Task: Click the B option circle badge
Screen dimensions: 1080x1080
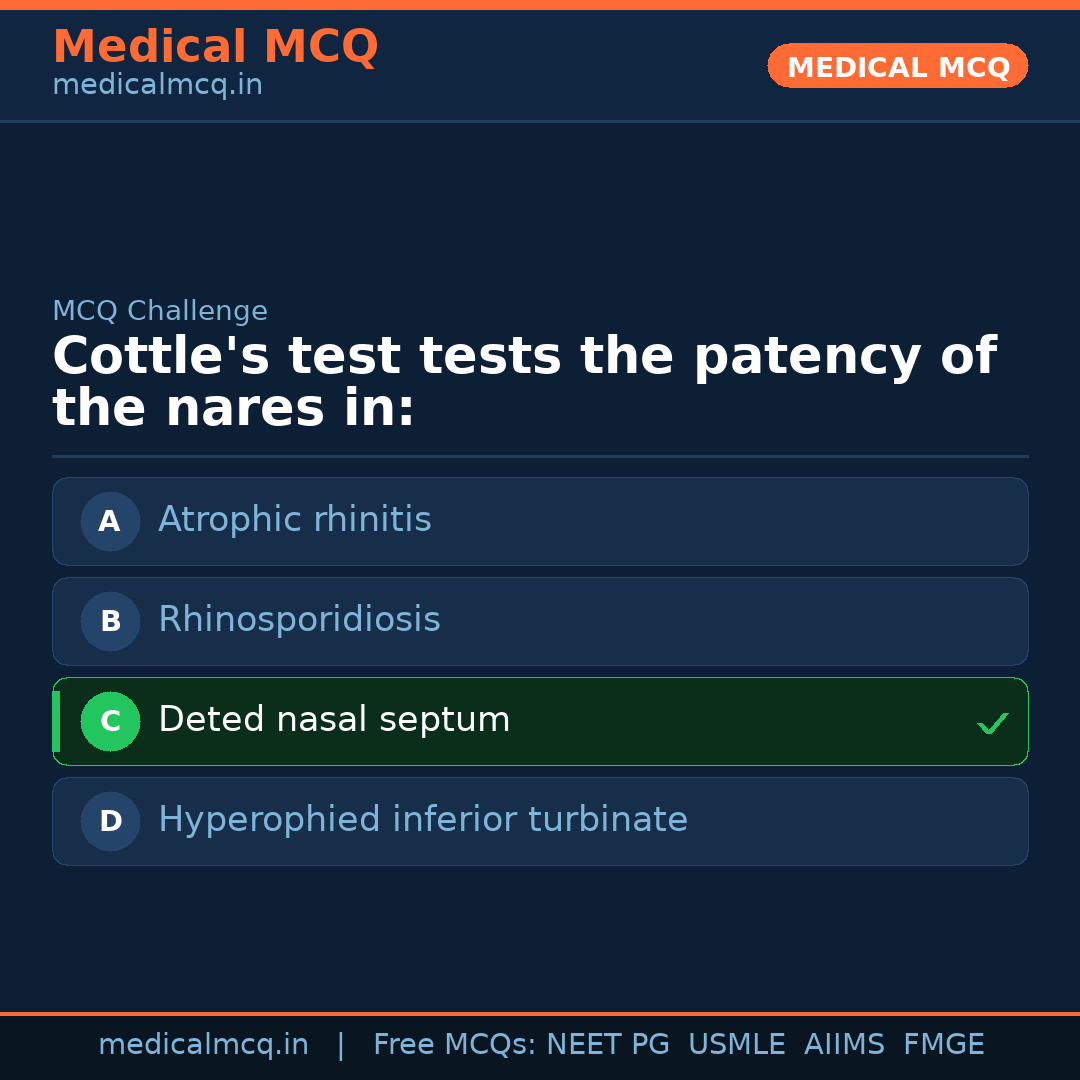Action: (x=110, y=621)
